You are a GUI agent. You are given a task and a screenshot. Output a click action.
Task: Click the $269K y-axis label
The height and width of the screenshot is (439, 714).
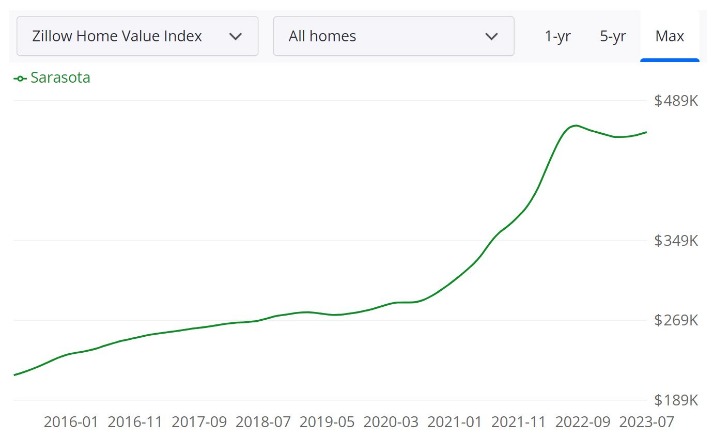676,320
